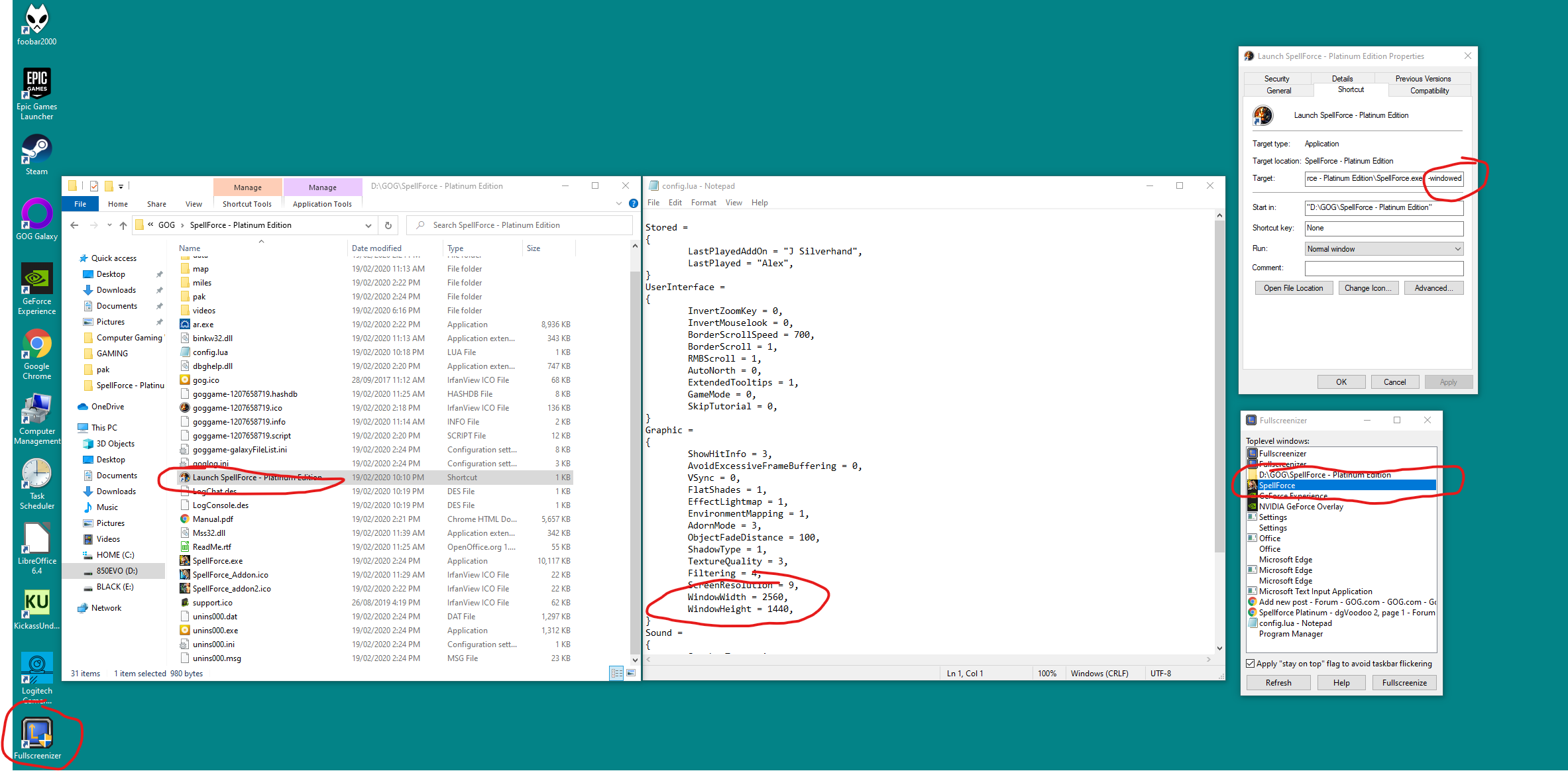Click the Target field in Properties
1568x773 pixels.
[1384, 178]
